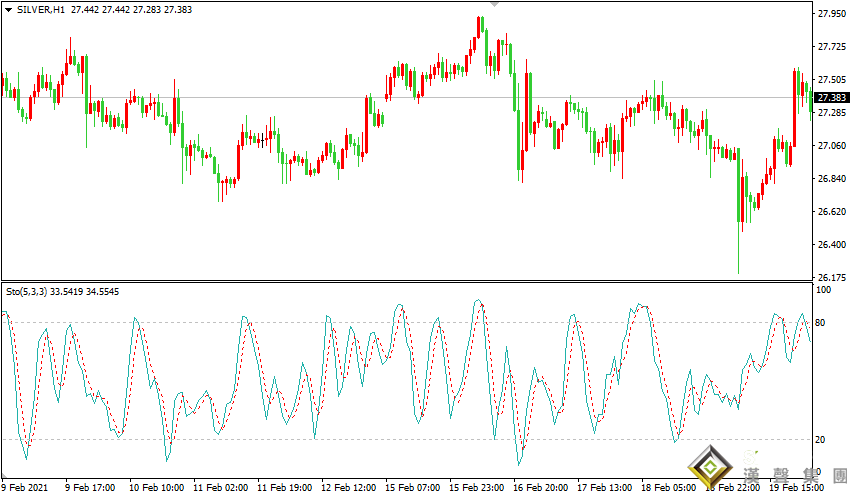Click the current price tag 27.383
This screenshot has height=495, width=852.
tap(832, 98)
